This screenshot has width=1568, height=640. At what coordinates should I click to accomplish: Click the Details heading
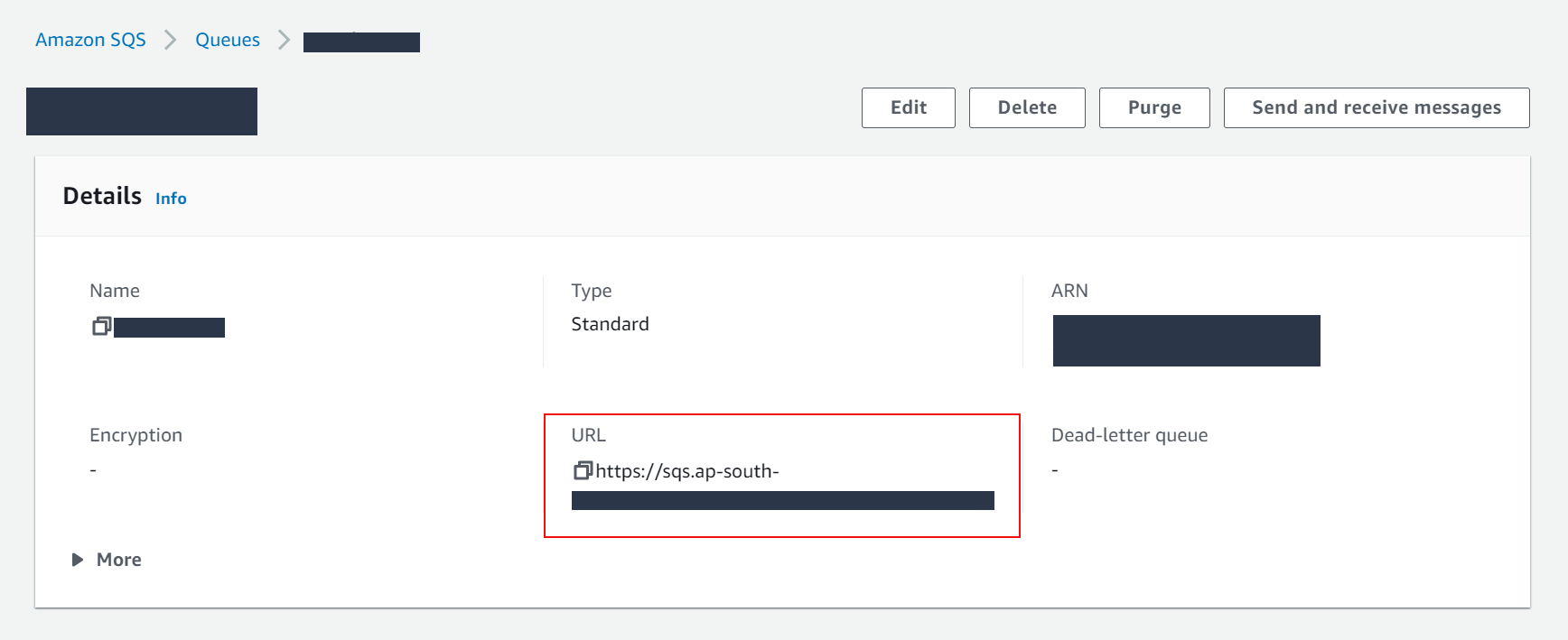point(102,196)
